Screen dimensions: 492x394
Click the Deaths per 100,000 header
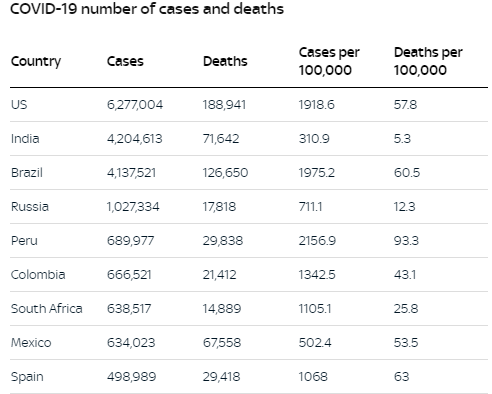[428, 61]
